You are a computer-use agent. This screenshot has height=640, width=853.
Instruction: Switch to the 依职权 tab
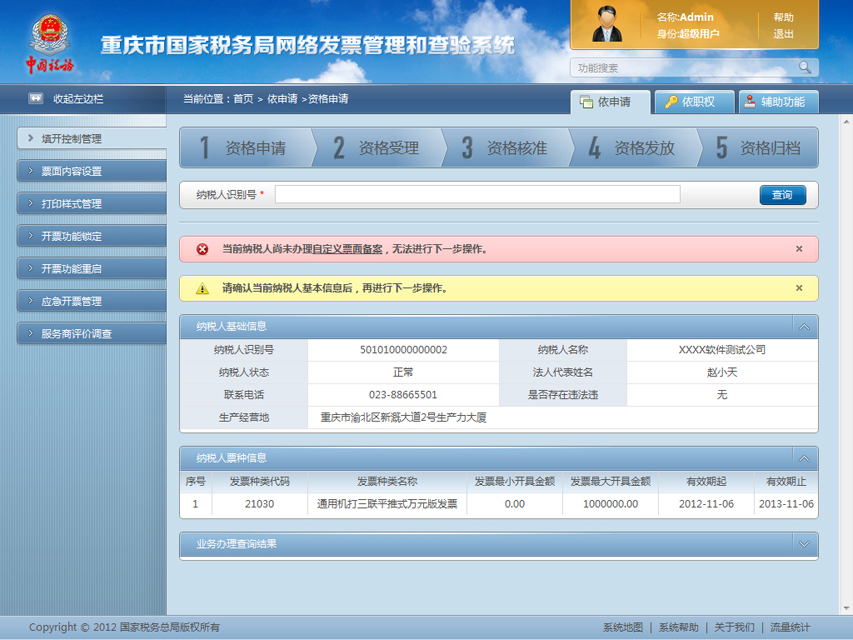tap(695, 102)
